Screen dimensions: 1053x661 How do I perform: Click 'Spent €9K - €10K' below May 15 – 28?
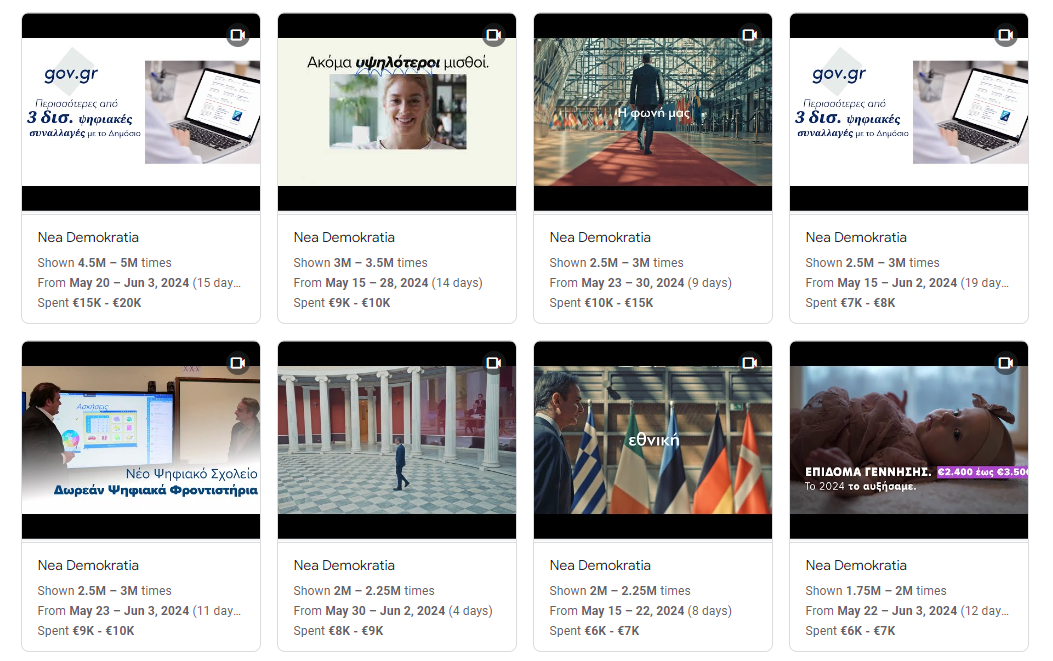click(x=342, y=303)
